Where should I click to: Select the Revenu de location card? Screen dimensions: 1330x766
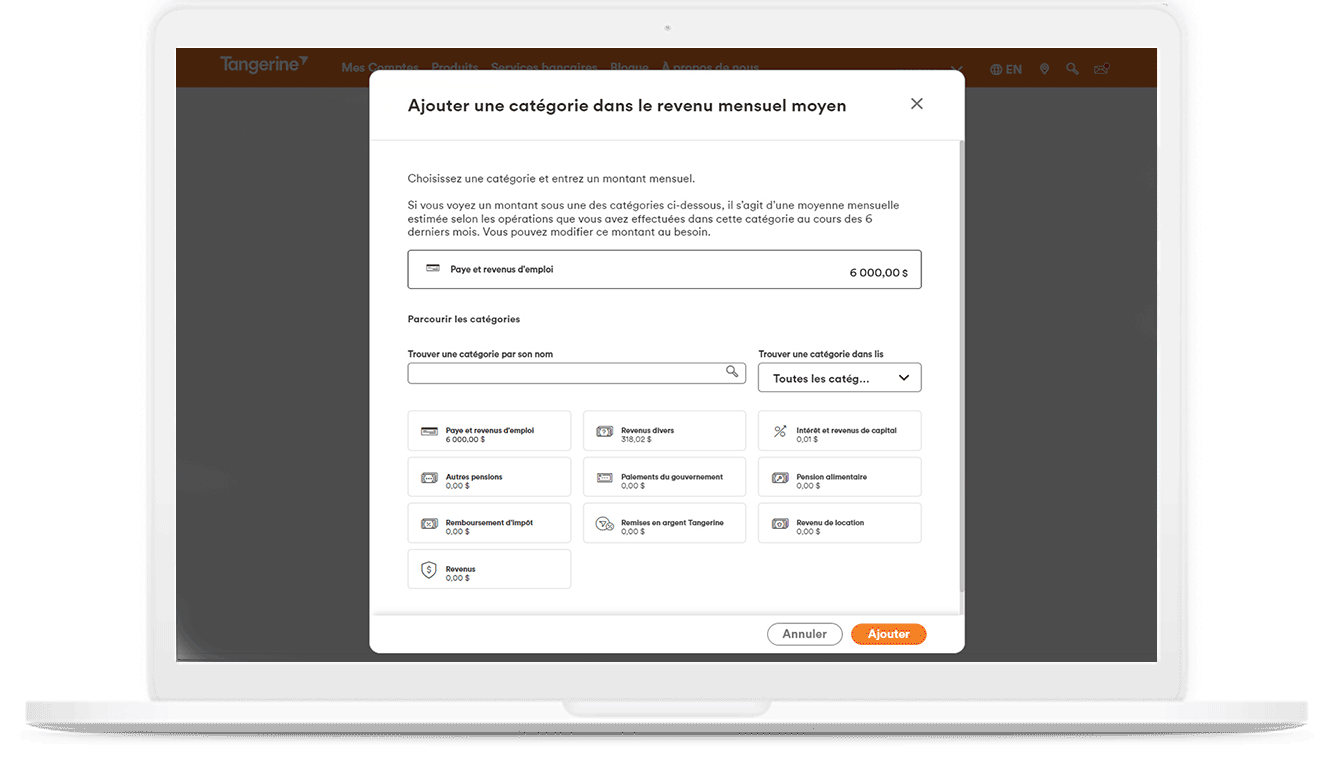point(840,523)
